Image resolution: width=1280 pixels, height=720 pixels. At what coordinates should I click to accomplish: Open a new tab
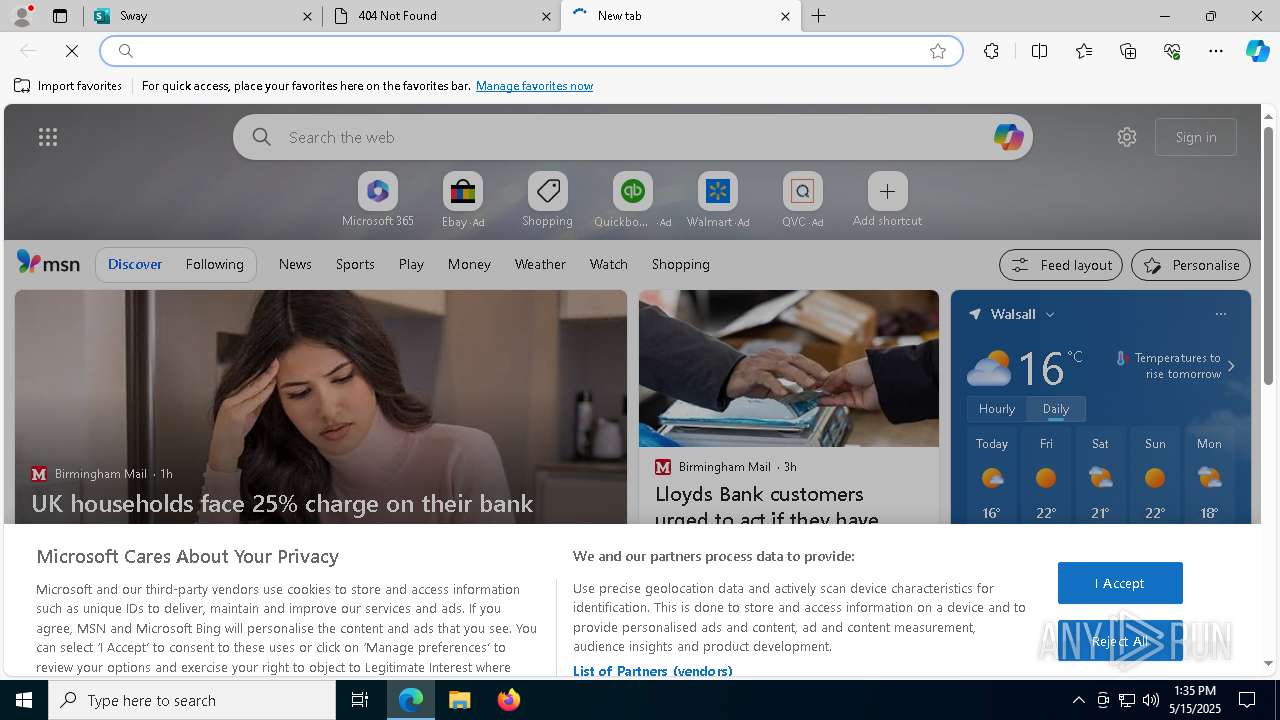click(819, 16)
